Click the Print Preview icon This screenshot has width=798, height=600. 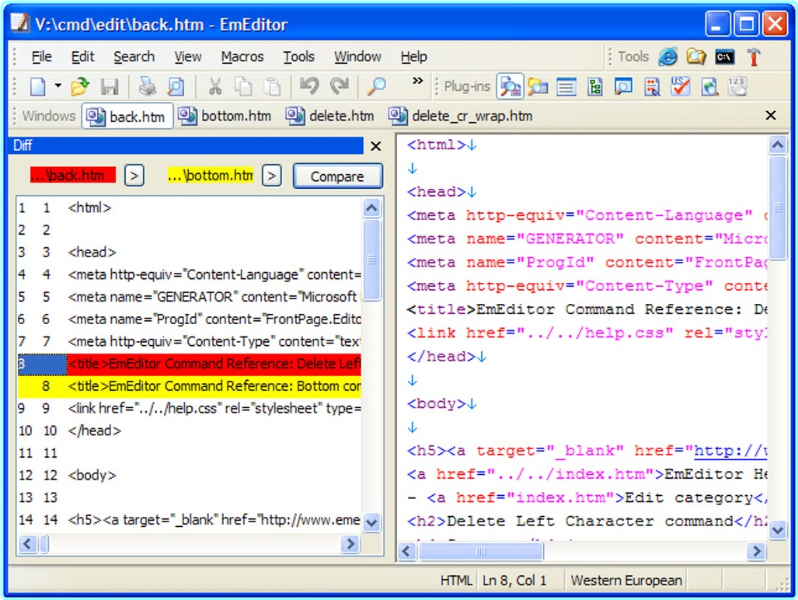tap(176, 87)
